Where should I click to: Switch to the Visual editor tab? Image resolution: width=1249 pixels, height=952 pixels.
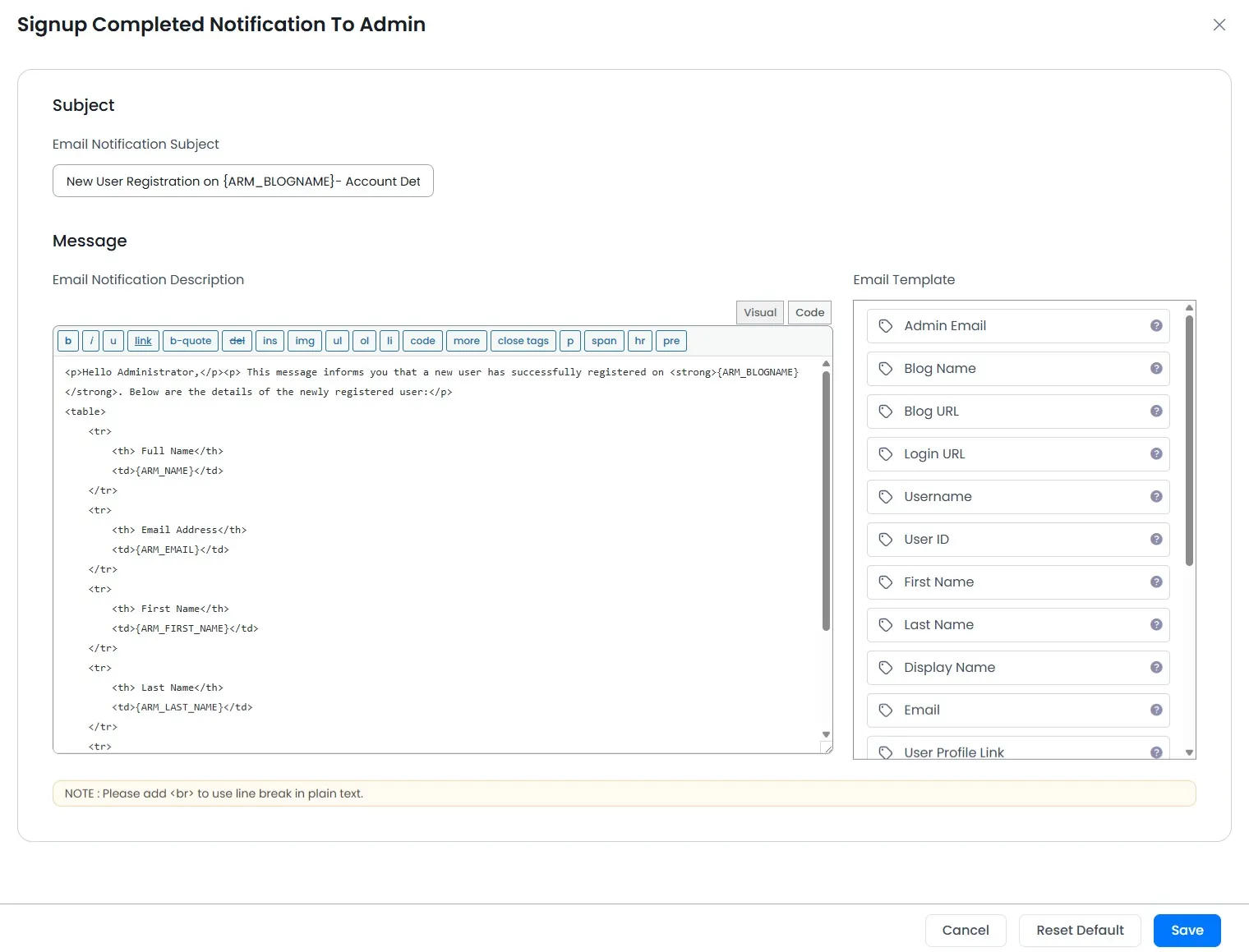point(759,313)
